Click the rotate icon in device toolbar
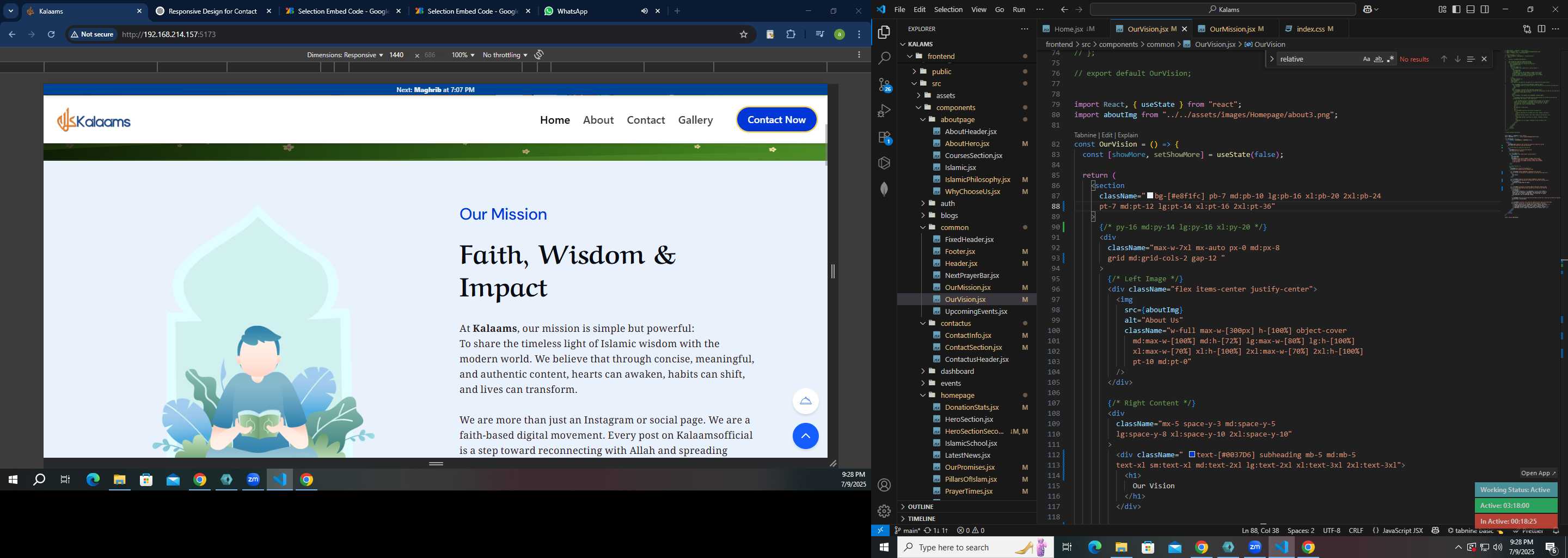1568x558 pixels. pos(538,55)
